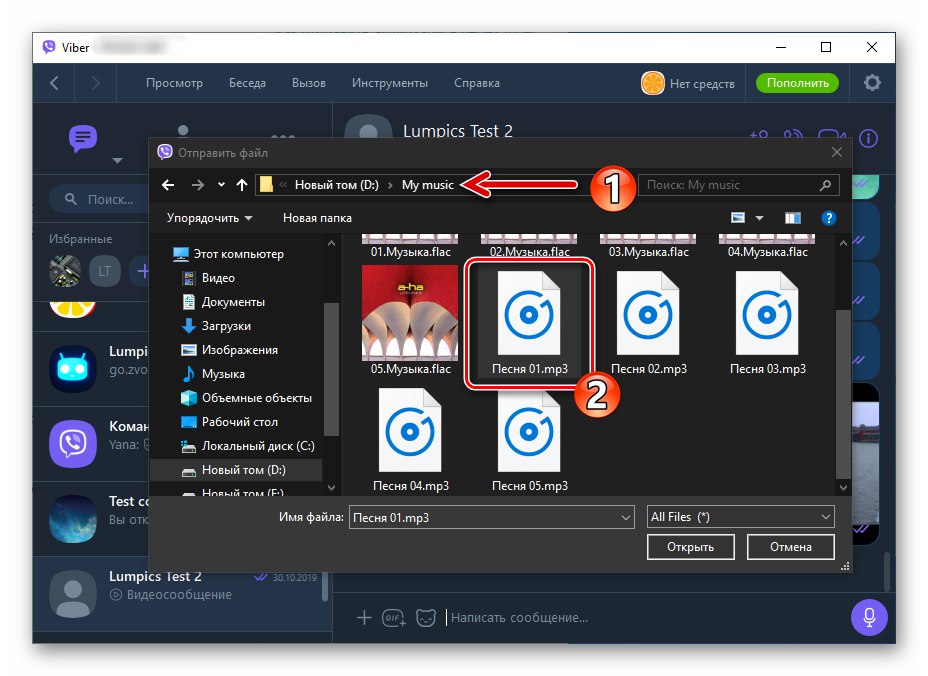
Task: Click the Viber Поиск search field
Action: pyautogui.click(x=101, y=199)
